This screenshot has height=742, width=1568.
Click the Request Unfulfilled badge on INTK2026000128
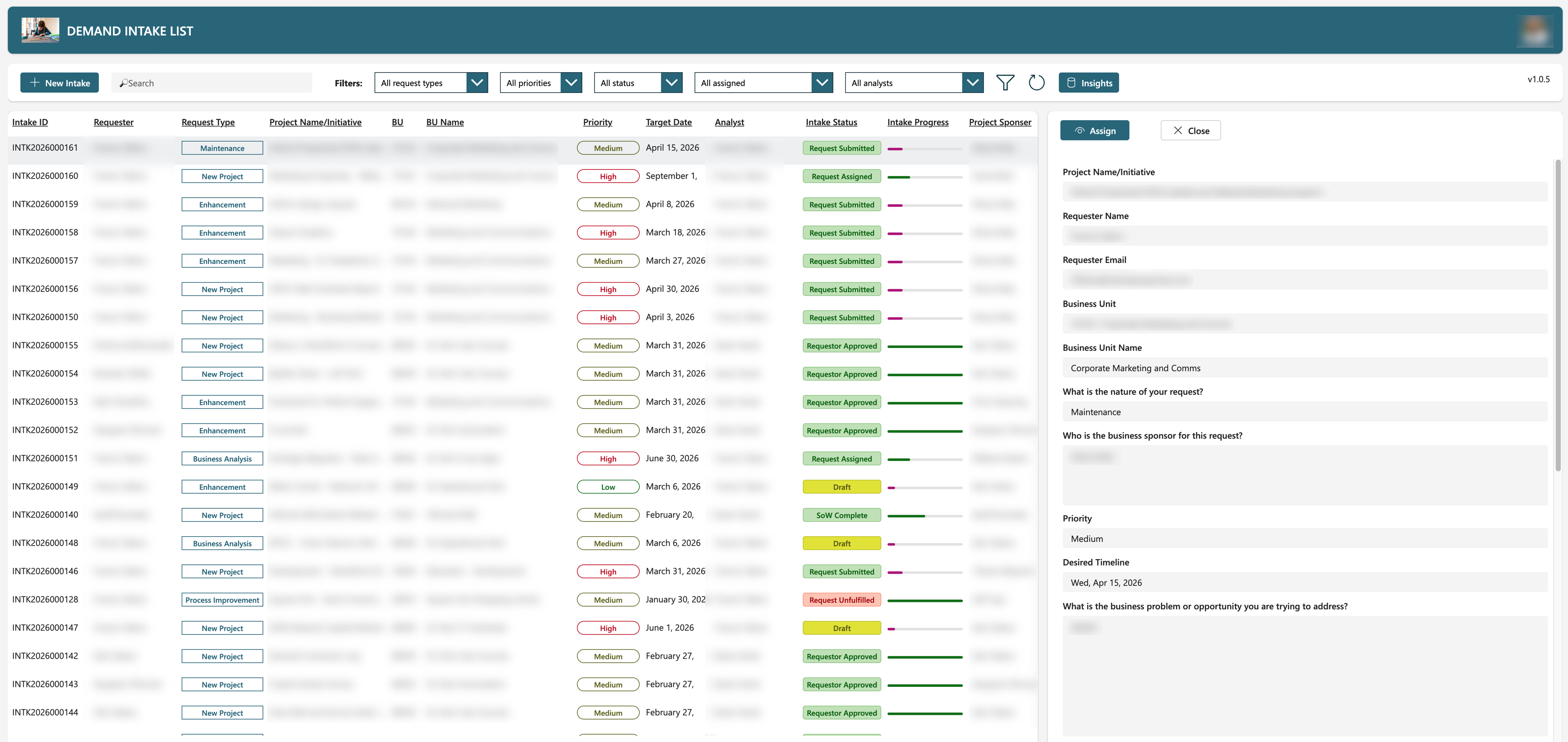(x=841, y=599)
